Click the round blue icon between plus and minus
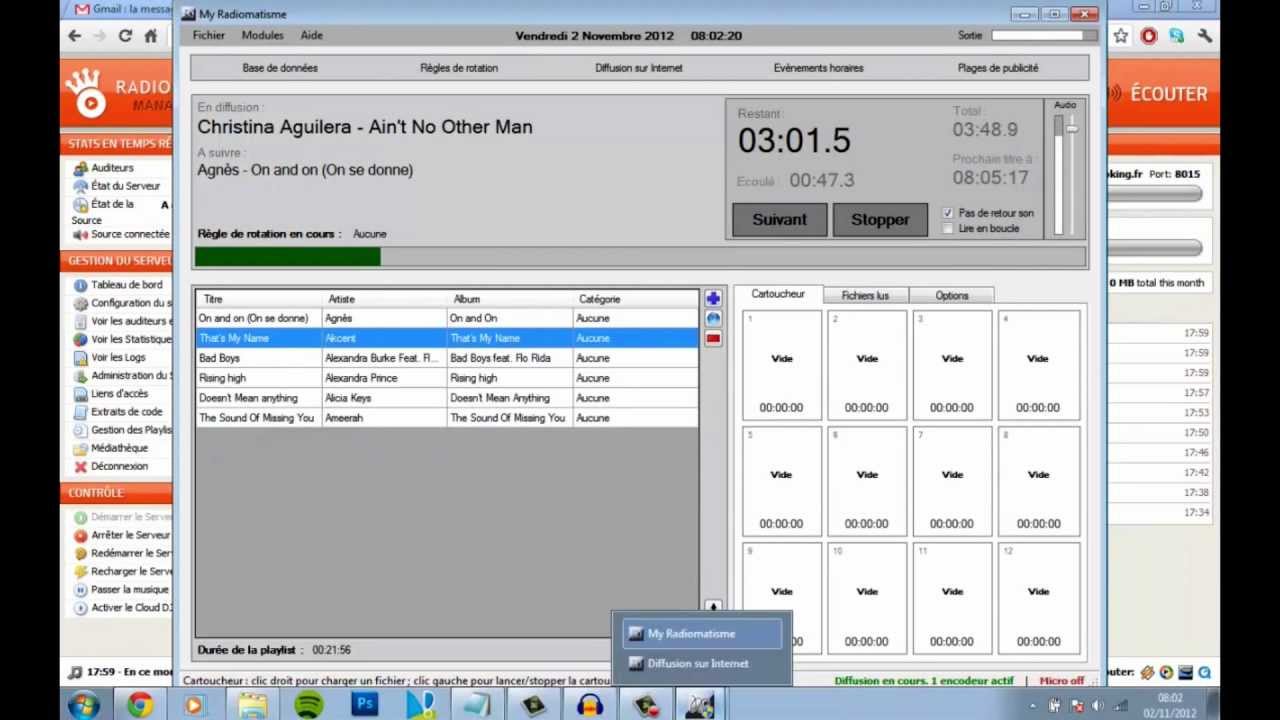Image resolution: width=1280 pixels, height=720 pixels. click(x=713, y=319)
